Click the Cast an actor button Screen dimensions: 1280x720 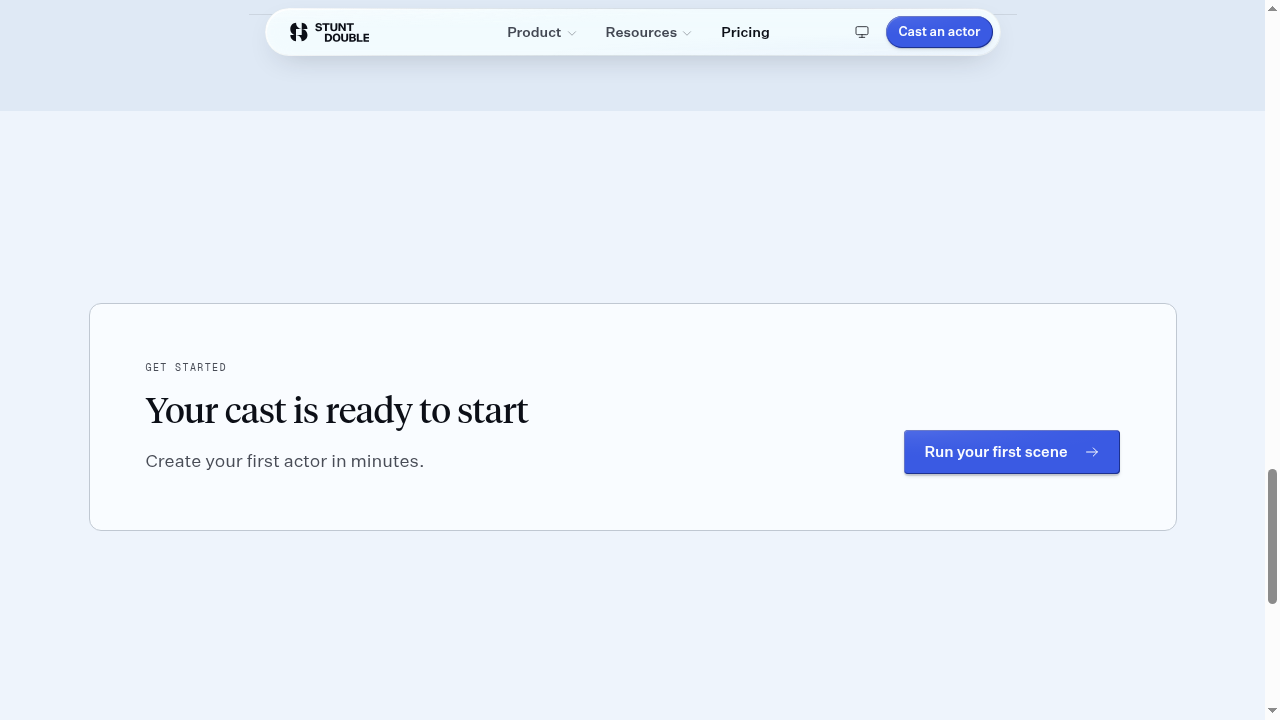(x=939, y=32)
